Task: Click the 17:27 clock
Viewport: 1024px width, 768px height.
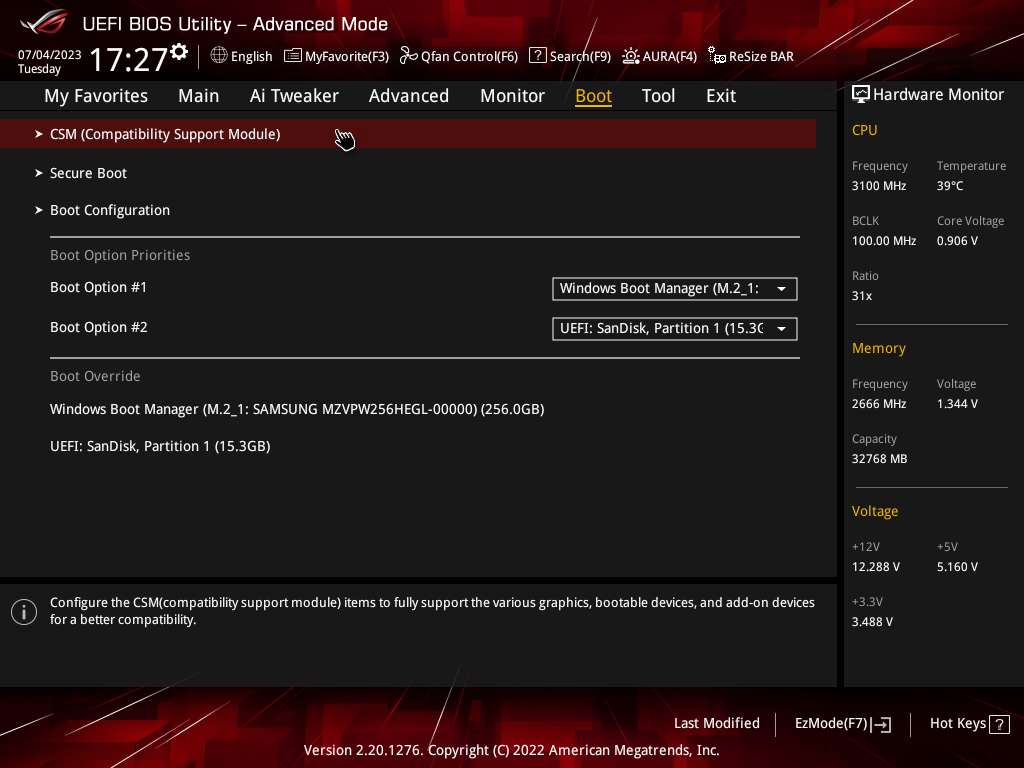Action: [129, 59]
